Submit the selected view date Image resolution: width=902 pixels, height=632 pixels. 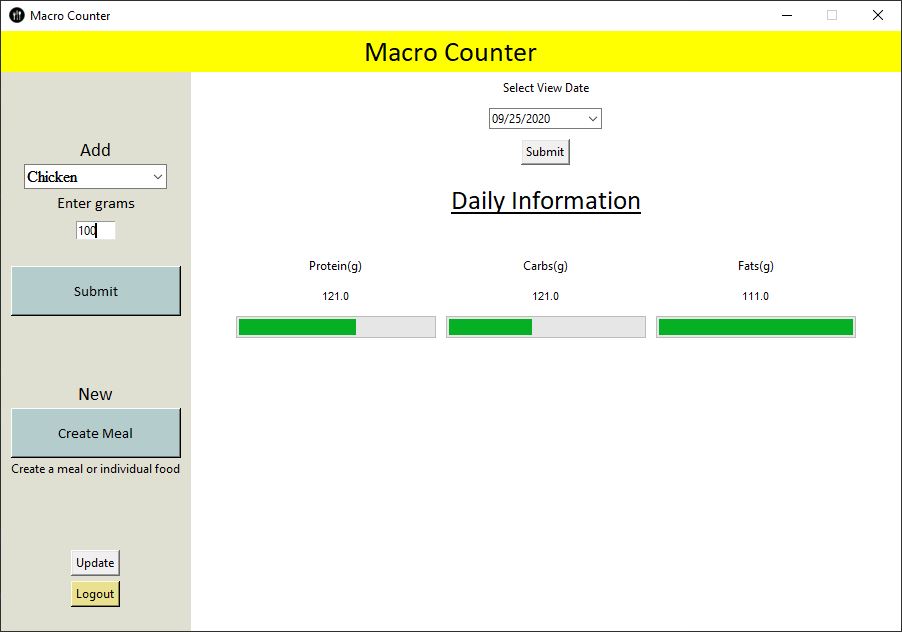point(545,152)
